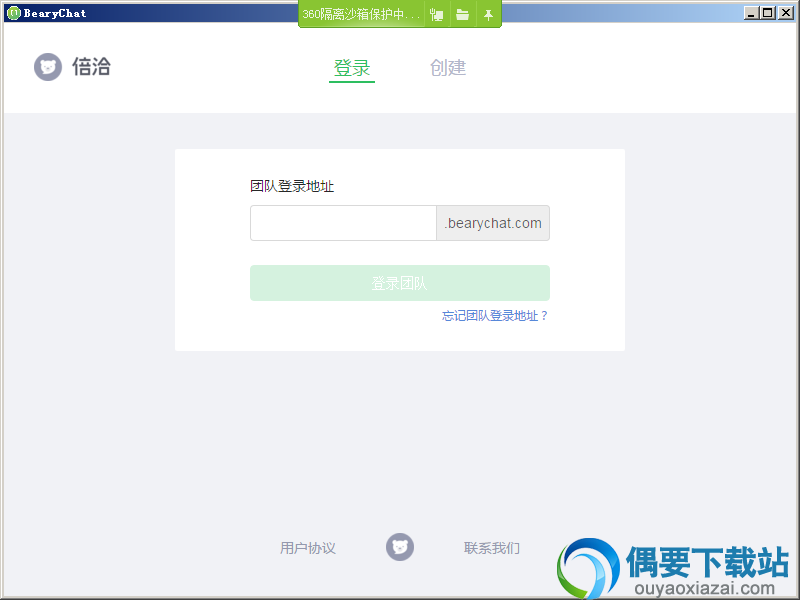Maximize the BearyChat window

pos(767,13)
